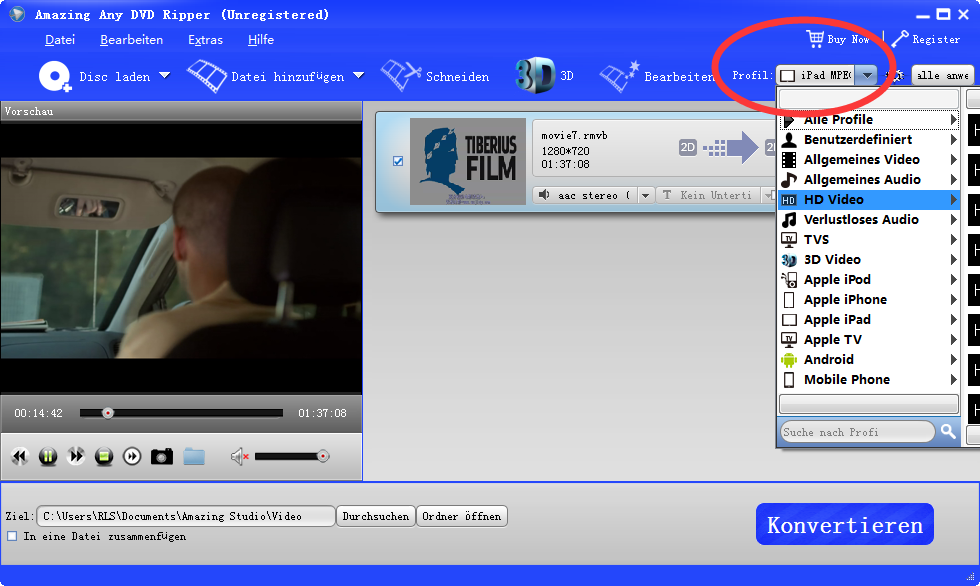Expand the Datei hinzufügen dropdown arrow
The height and width of the screenshot is (586, 980).
tap(358, 76)
